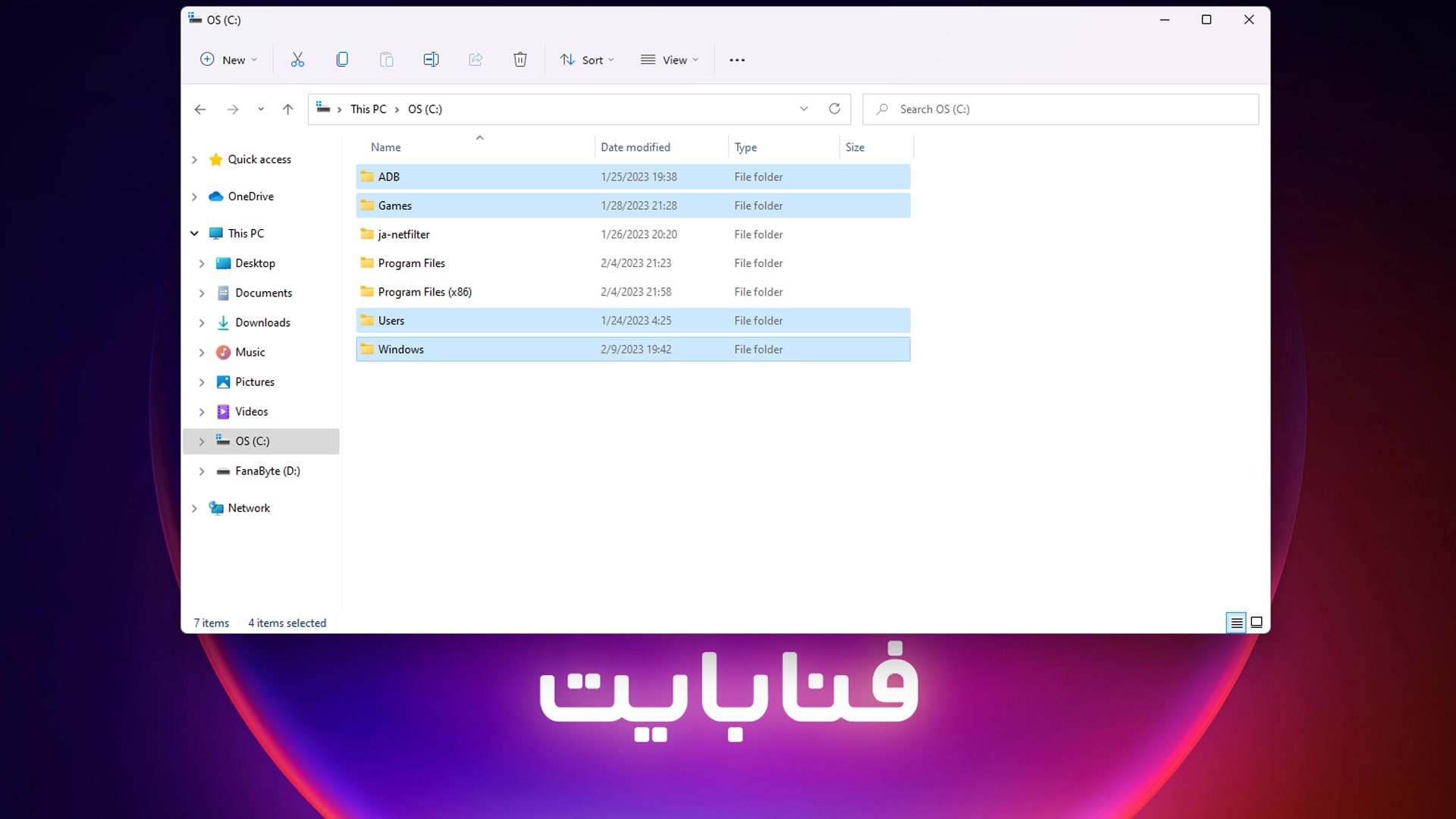Screen dimensions: 1456x819
Task: Maximize the OS (C:) window
Action: [x=1207, y=20]
